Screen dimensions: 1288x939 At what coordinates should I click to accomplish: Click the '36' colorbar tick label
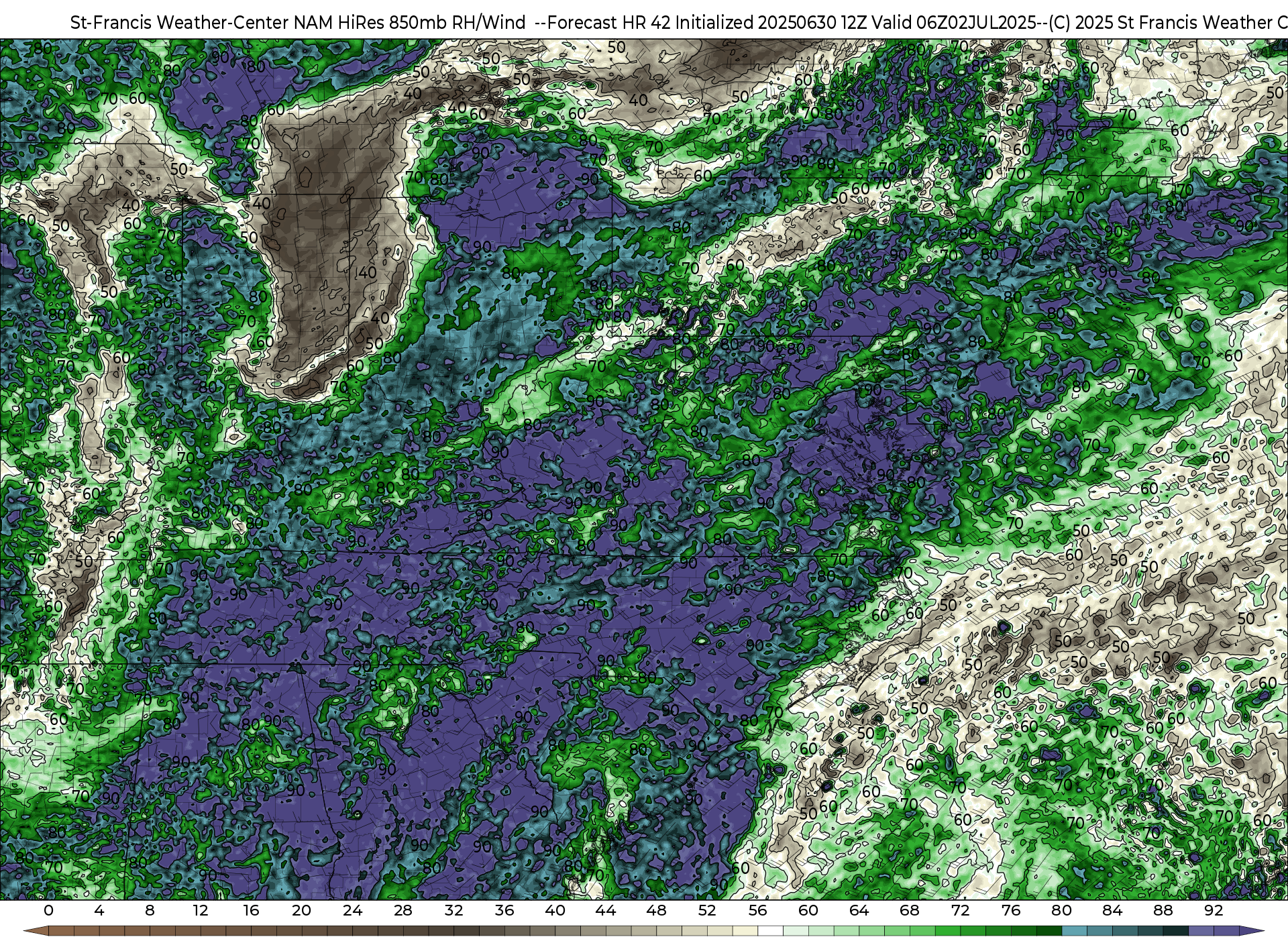(504, 910)
